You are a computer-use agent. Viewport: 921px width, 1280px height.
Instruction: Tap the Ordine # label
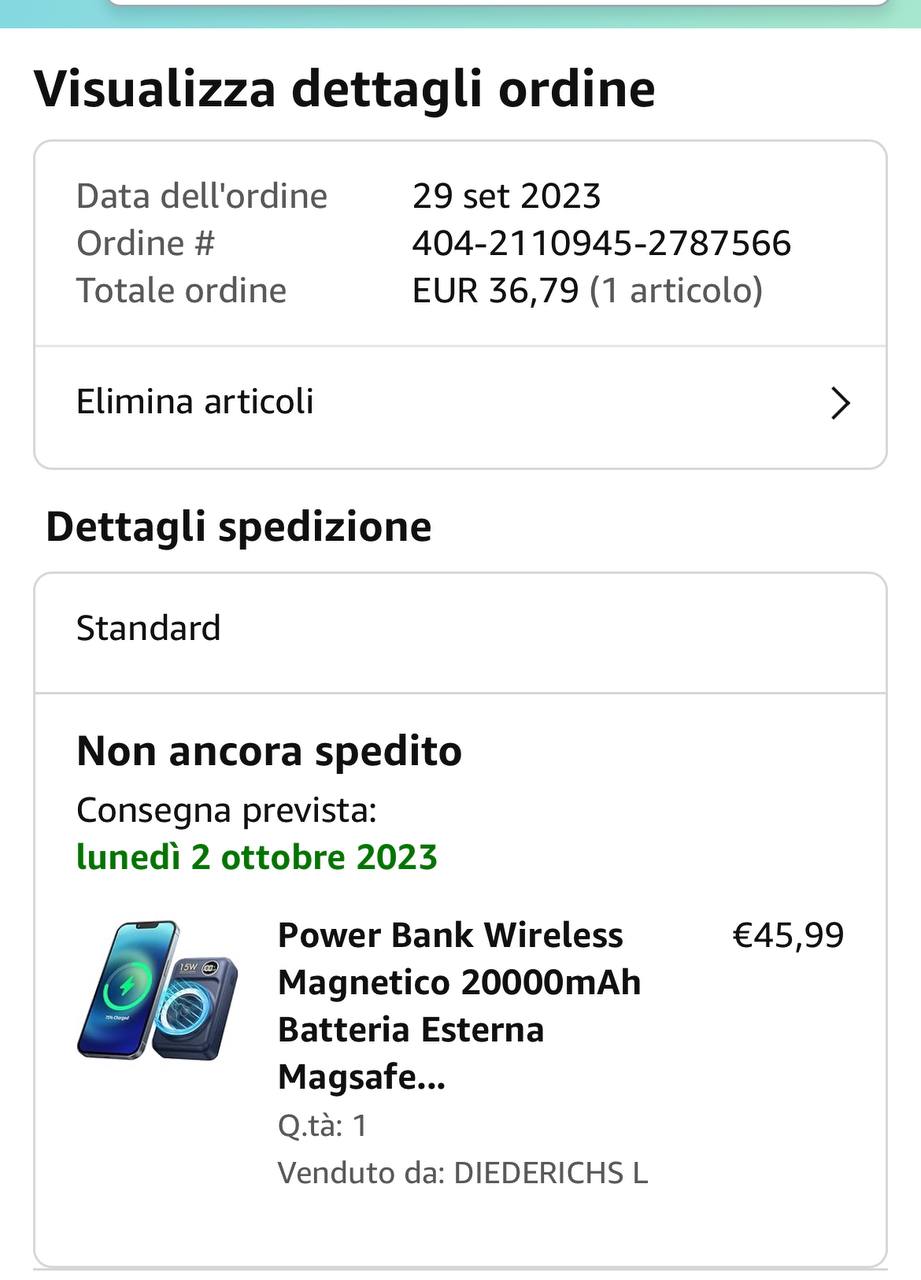coord(145,243)
